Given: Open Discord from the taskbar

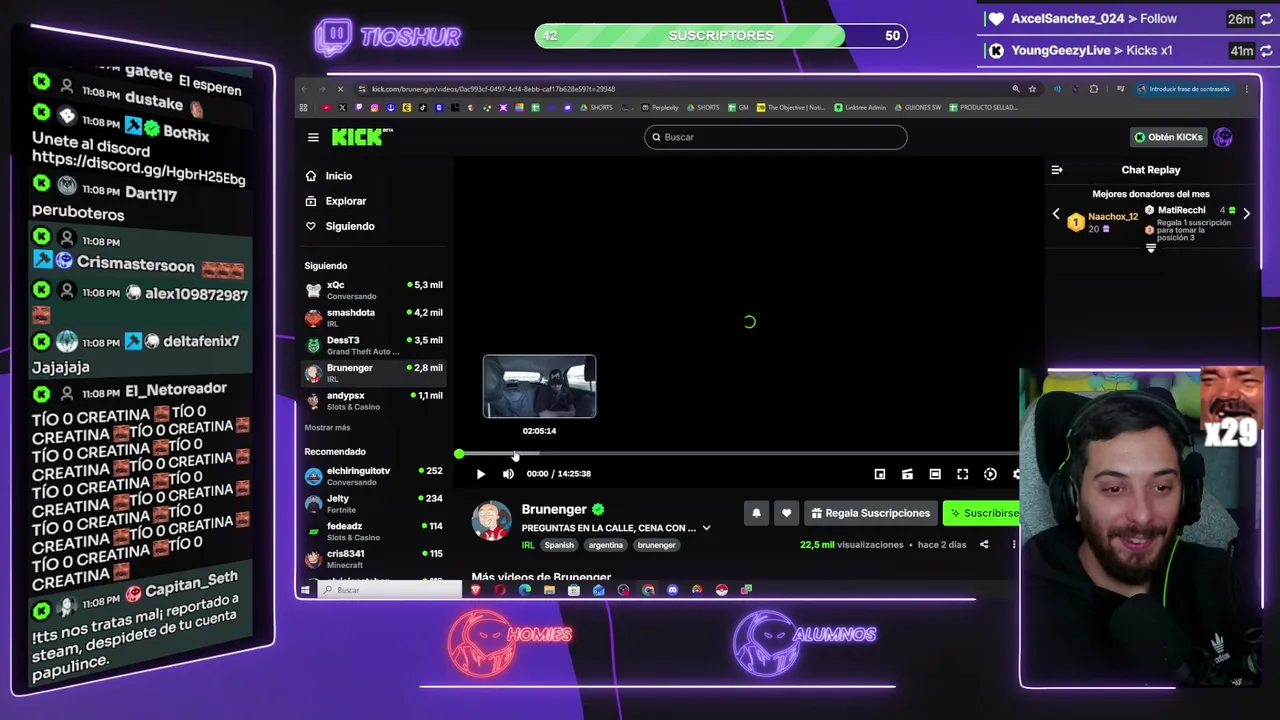Looking at the screenshot, I should pos(672,590).
